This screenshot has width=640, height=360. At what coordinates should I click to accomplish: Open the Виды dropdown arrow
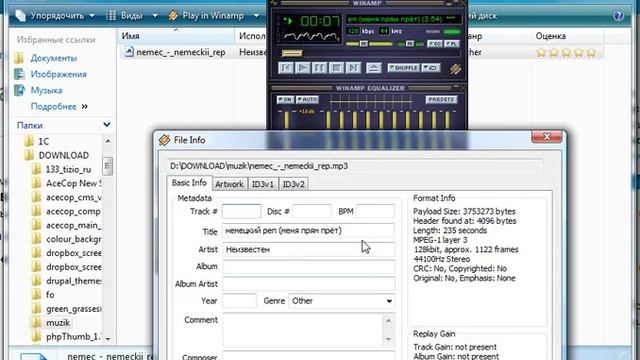pos(155,16)
